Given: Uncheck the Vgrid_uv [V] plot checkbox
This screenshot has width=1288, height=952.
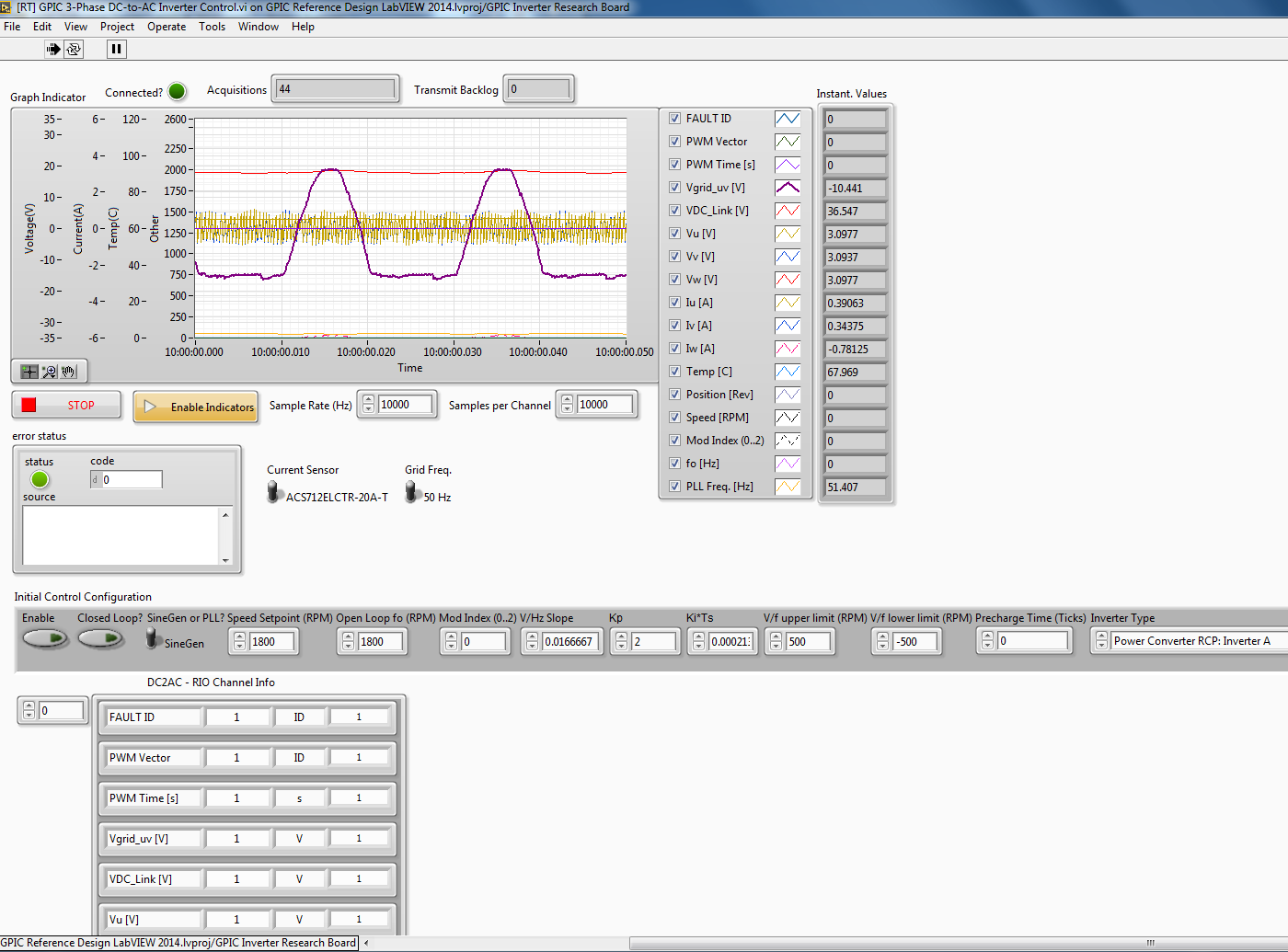Looking at the screenshot, I should [x=674, y=188].
